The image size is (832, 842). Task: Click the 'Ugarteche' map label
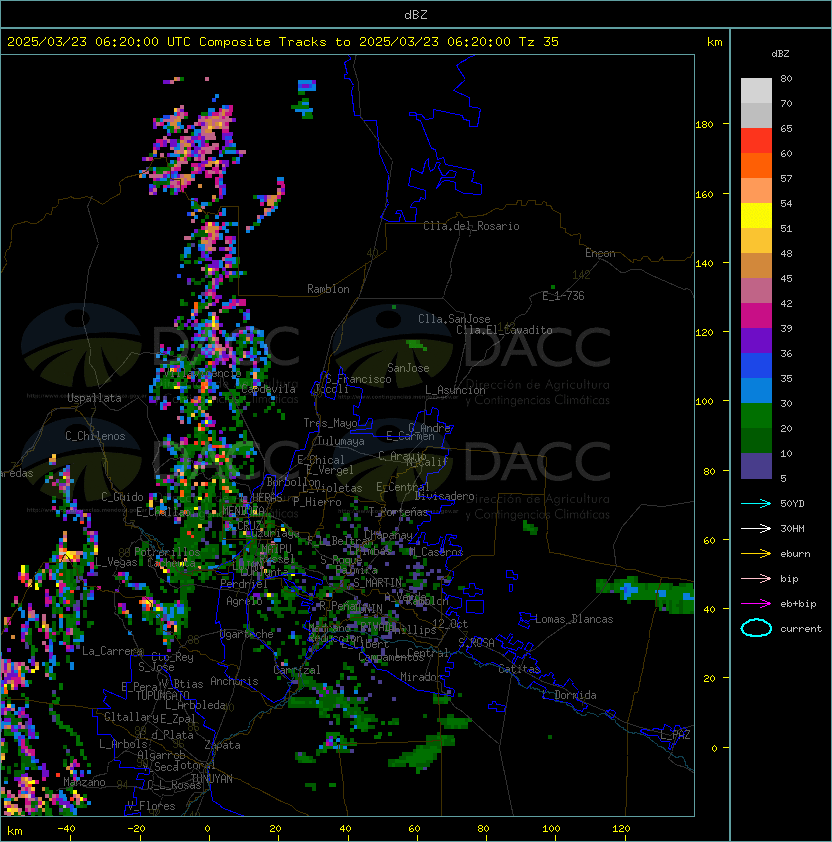(x=247, y=634)
